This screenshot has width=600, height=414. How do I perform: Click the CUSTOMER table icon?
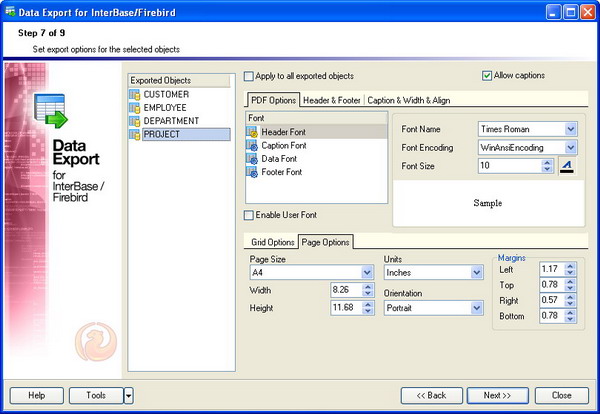[x=134, y=95]
